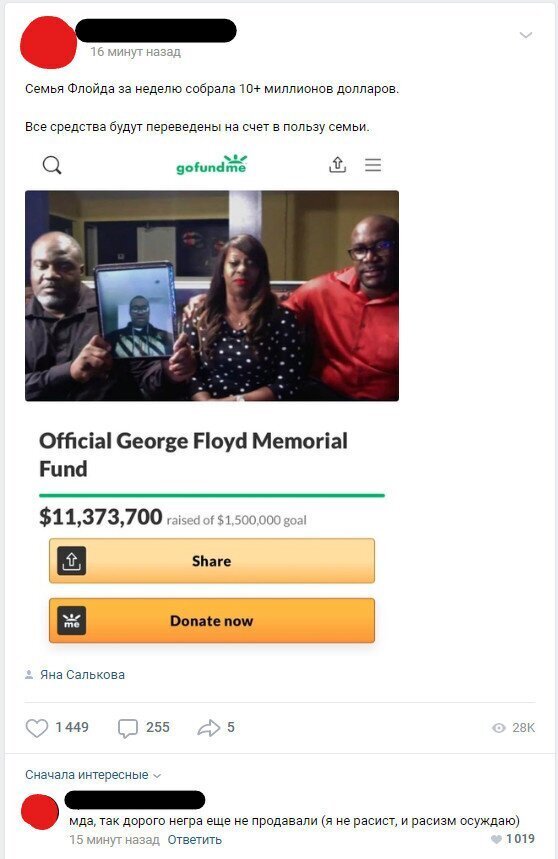Screen dimensions: 558x859
Task: Click the commenter's red avatar
Action: (x=40, y=811)
